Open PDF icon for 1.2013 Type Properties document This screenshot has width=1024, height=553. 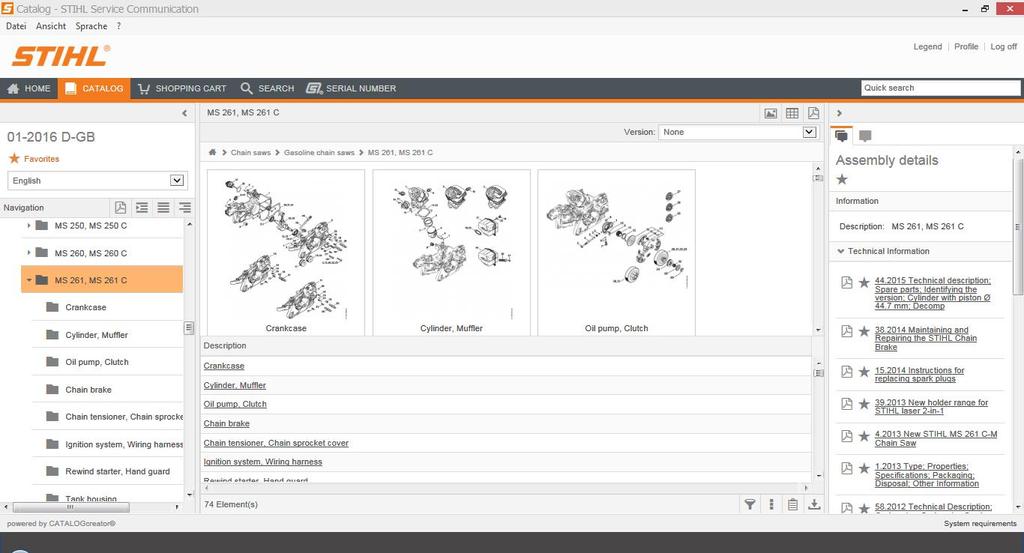(846, 467)
